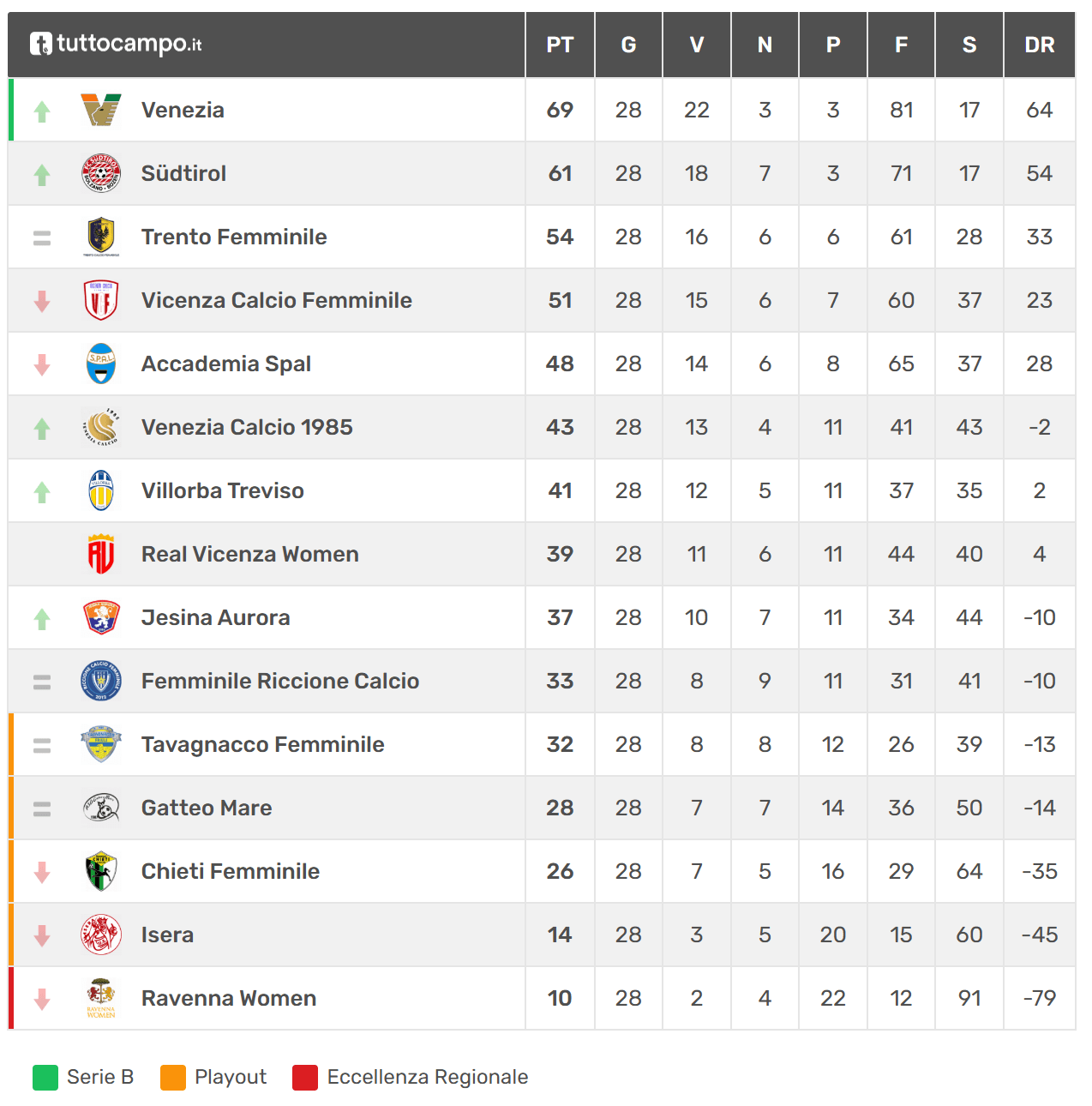Select the Trento Femminile crest icon
1092x1106 pixels.
101,237
